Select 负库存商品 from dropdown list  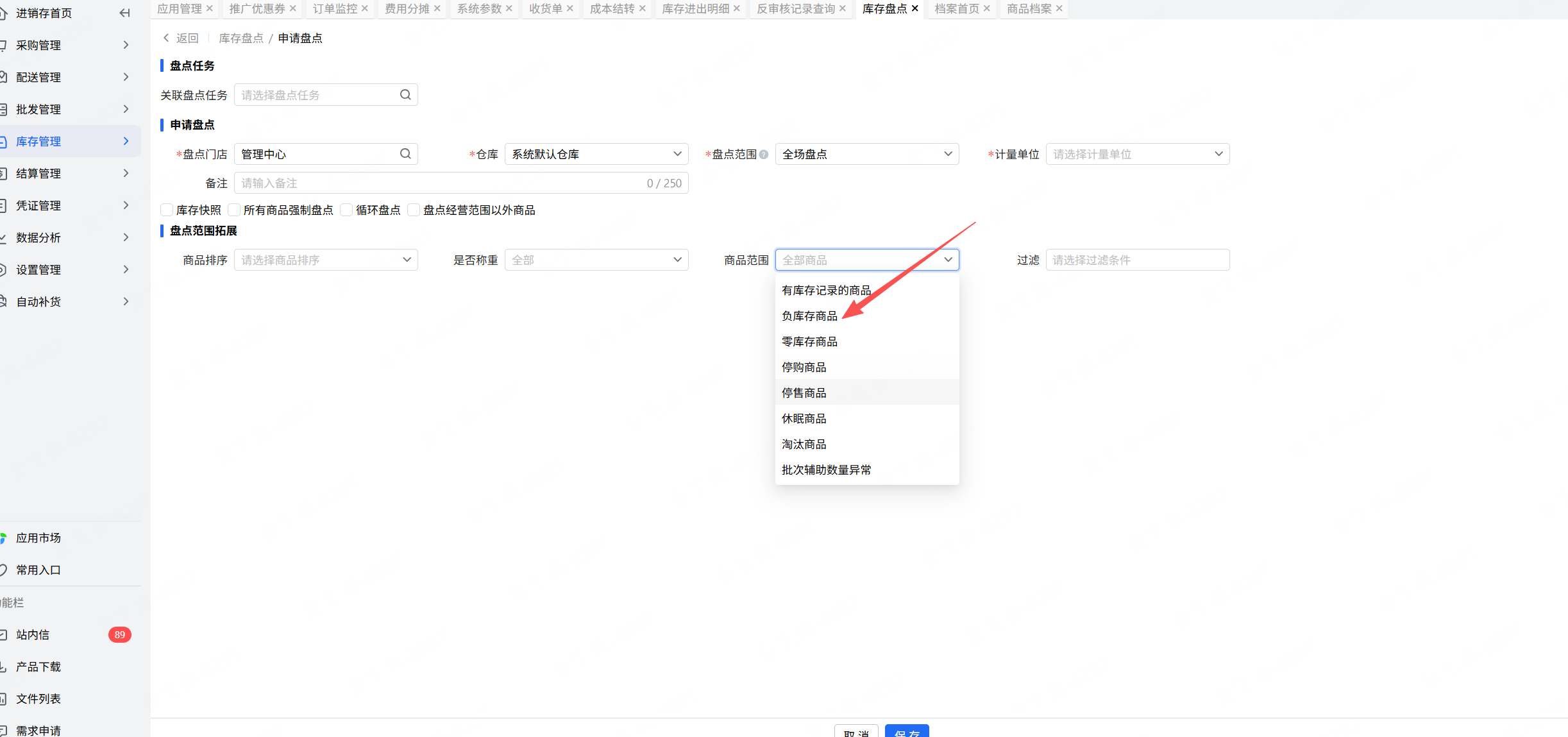tap(809, 316)
